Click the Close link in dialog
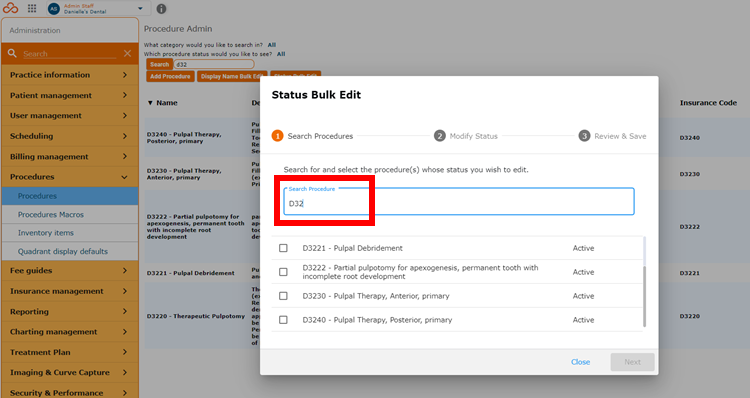750x398 pixels. 580,362
